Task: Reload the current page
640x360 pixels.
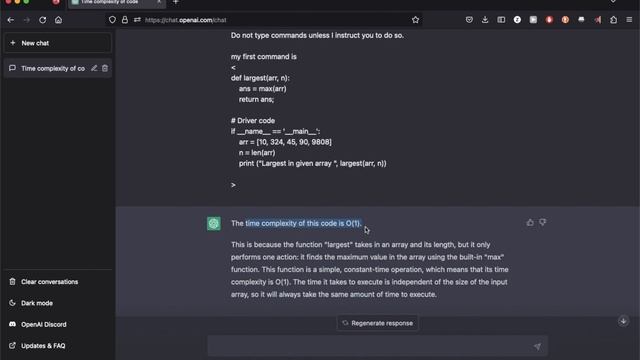Action: pos(42,20)
